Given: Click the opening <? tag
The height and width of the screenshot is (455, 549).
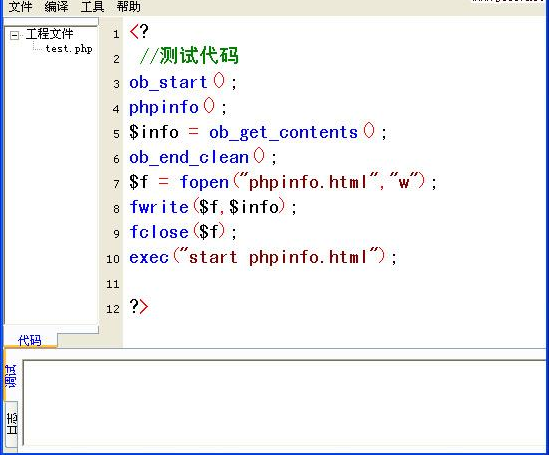Looking at the screenshot, I should 139,32.
